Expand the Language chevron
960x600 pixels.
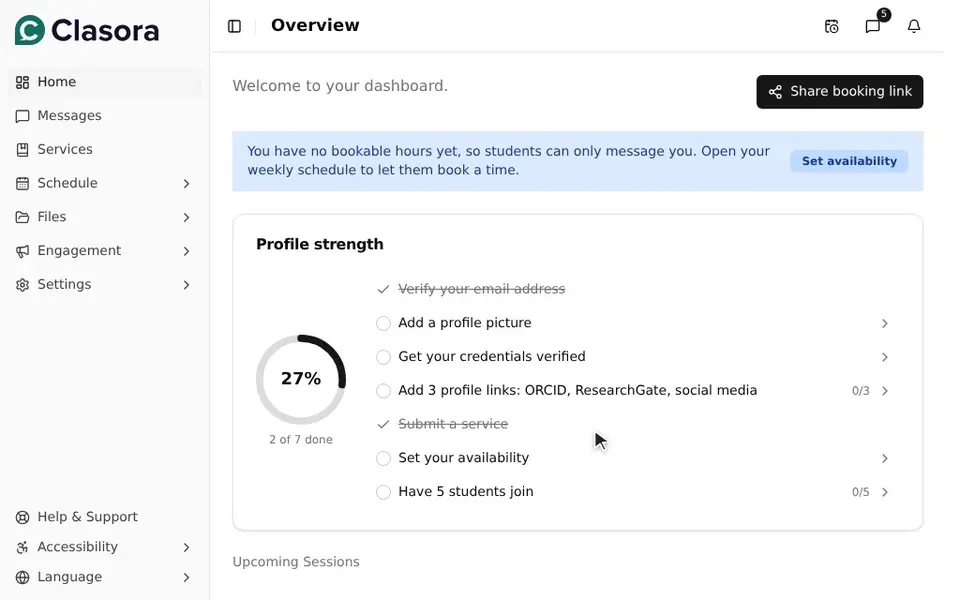coord(186,577)
